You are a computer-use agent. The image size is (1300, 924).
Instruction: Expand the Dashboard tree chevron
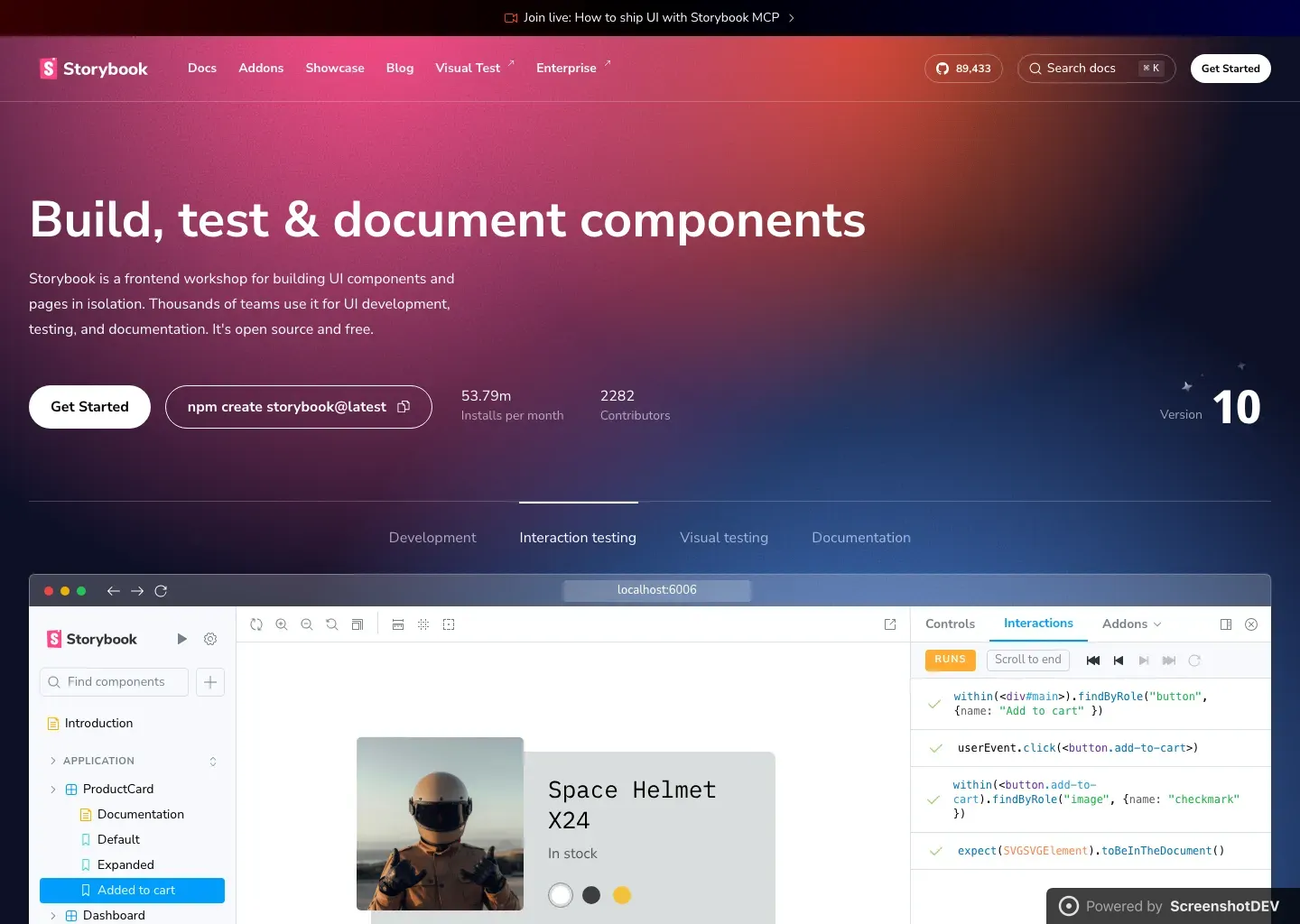click(x=53, y=916)
